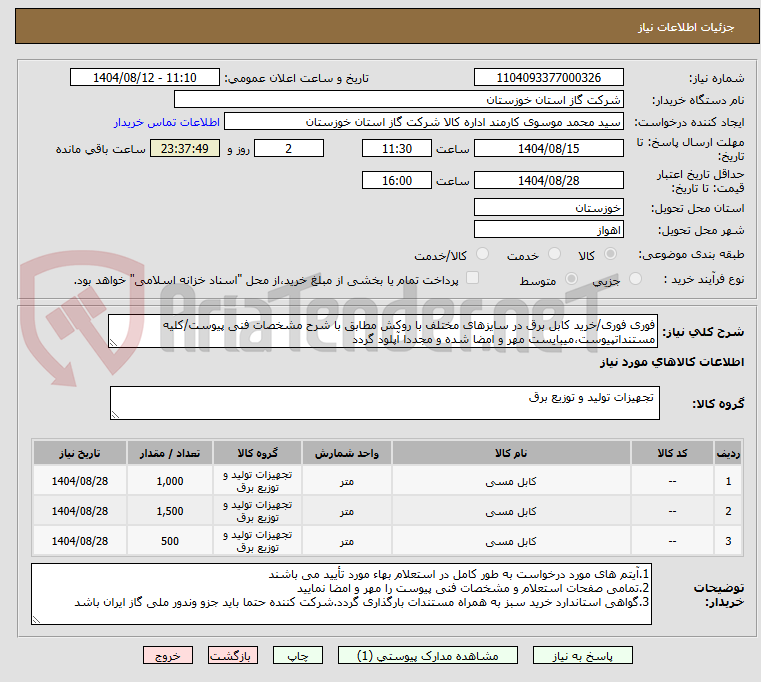
Task: Select the خدمت radio button
Action: pyautogui.click(x=554, y=254)
